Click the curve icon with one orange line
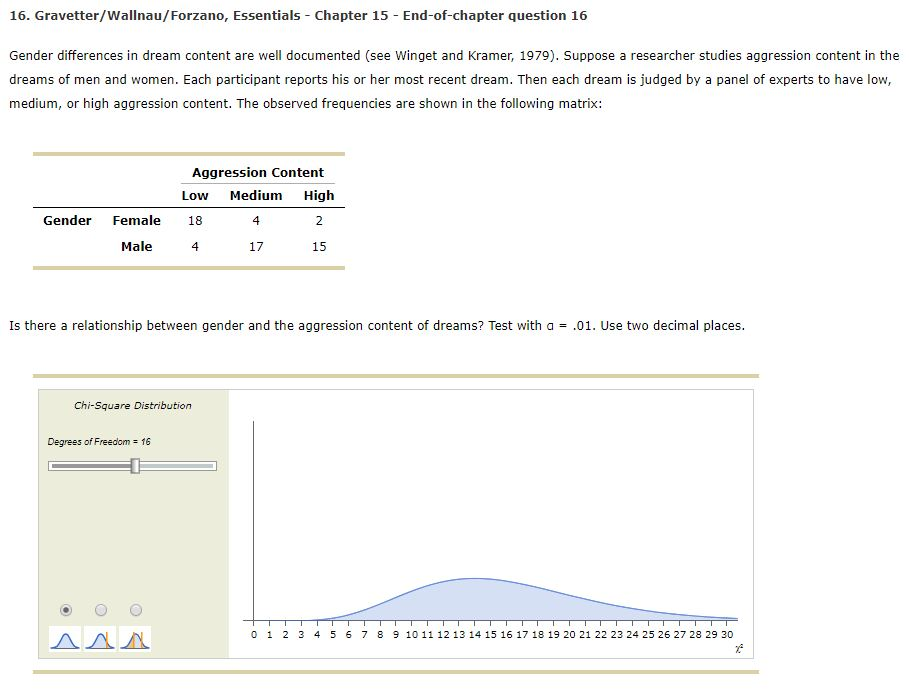The image size is (909, 691). (x=100, y=639)
